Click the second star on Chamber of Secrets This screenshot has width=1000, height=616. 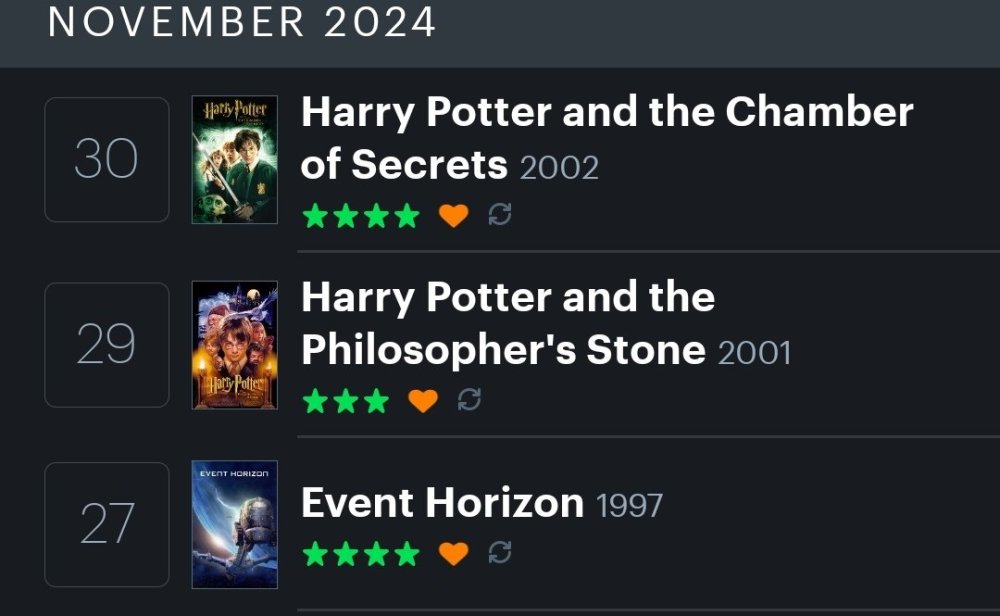[345, 214]
